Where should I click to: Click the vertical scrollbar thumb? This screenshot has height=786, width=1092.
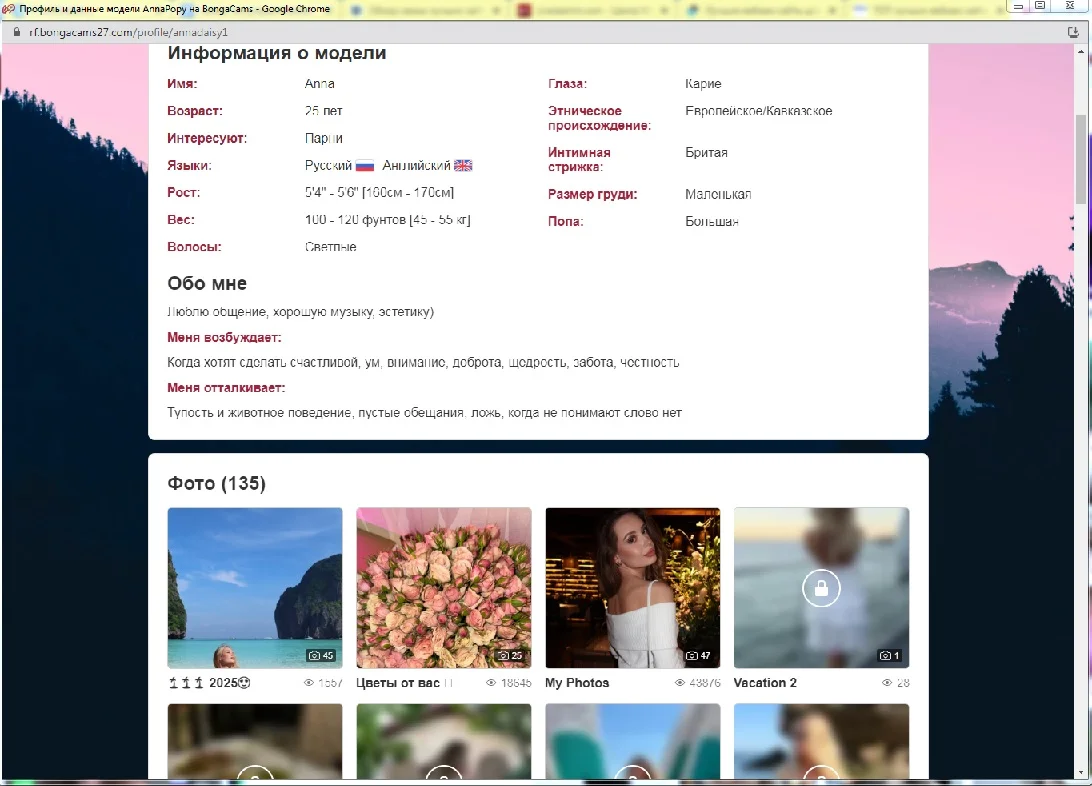tap(1081, 159)
